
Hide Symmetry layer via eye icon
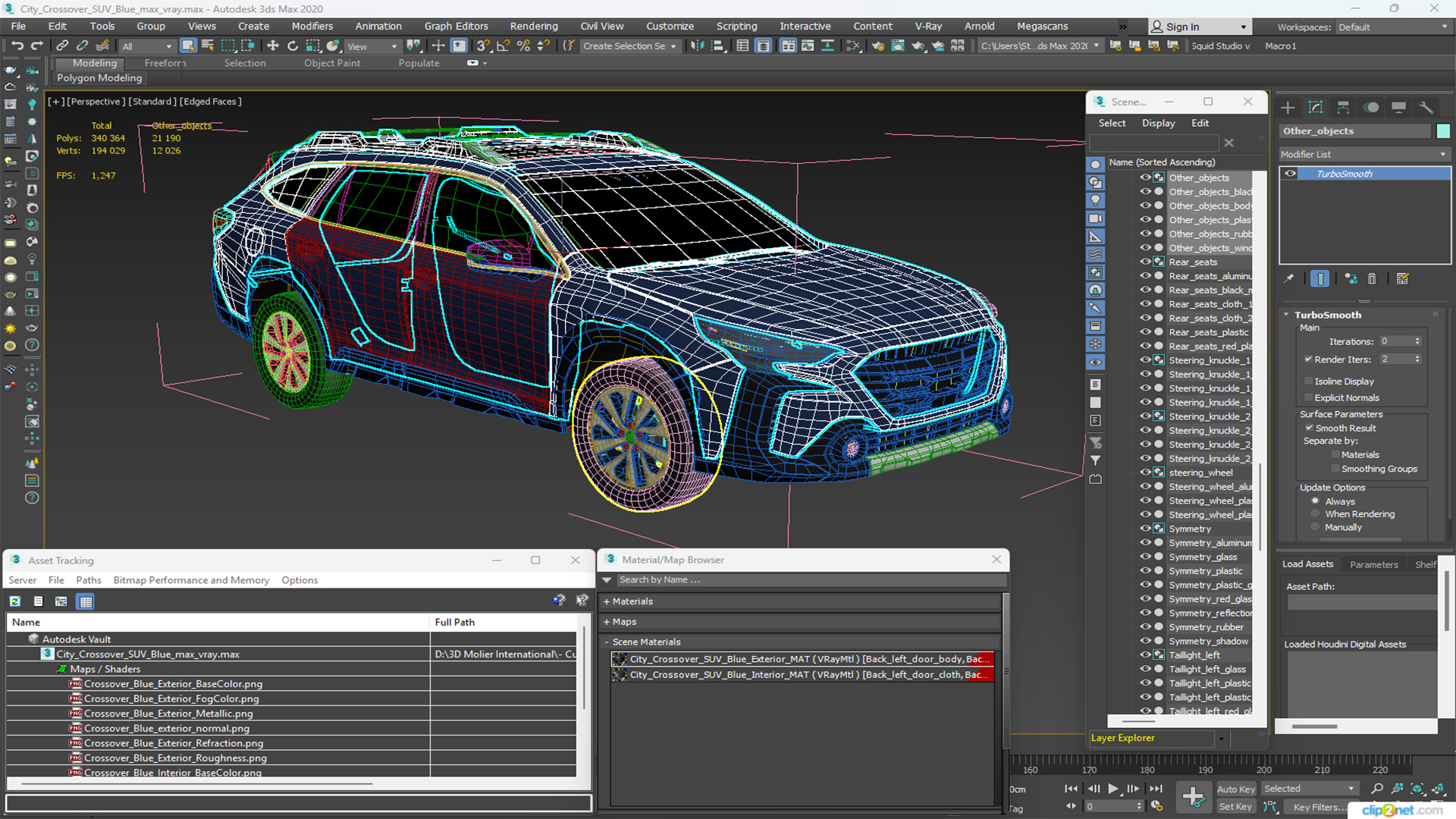pos(1145,529)
